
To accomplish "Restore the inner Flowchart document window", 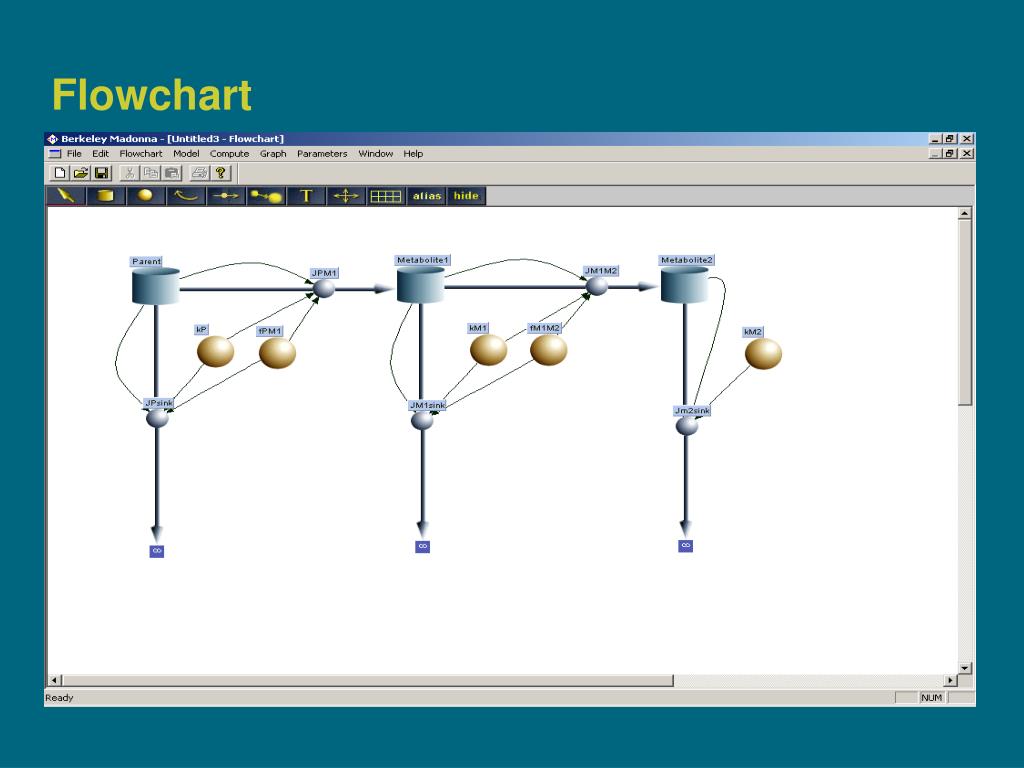I will tap(950, 153).
